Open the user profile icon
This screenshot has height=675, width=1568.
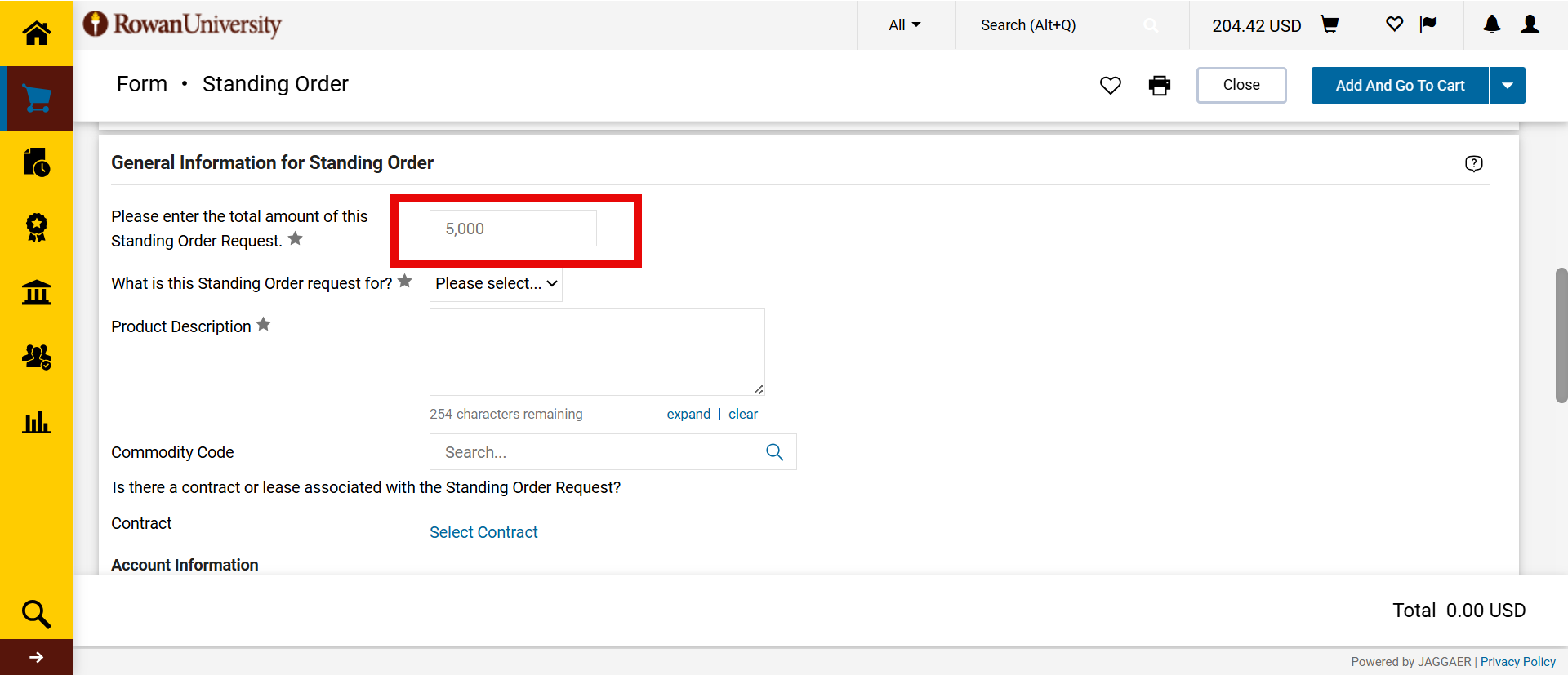pos(1530,25)
